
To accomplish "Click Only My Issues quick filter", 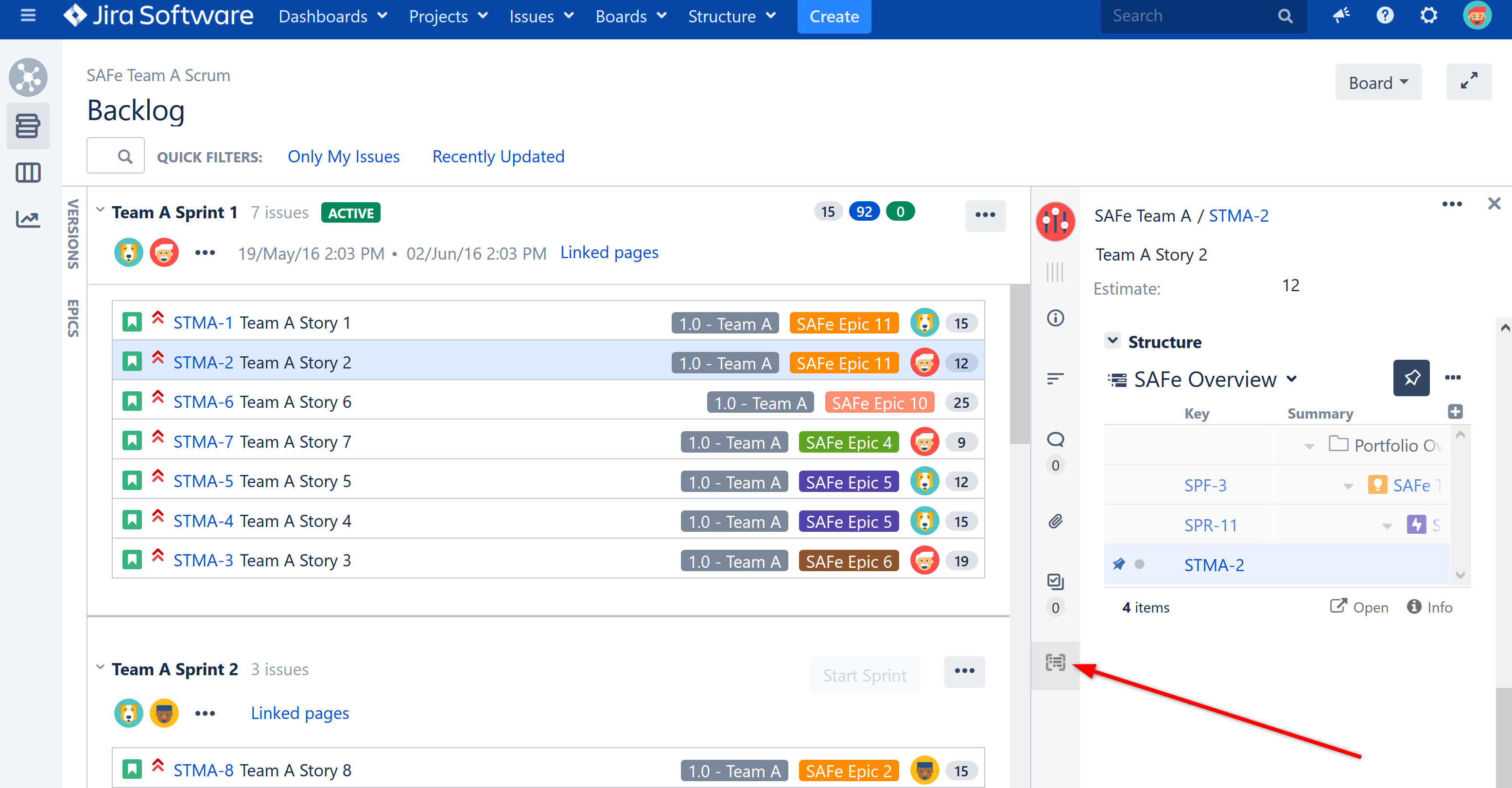I will (344, 156).
